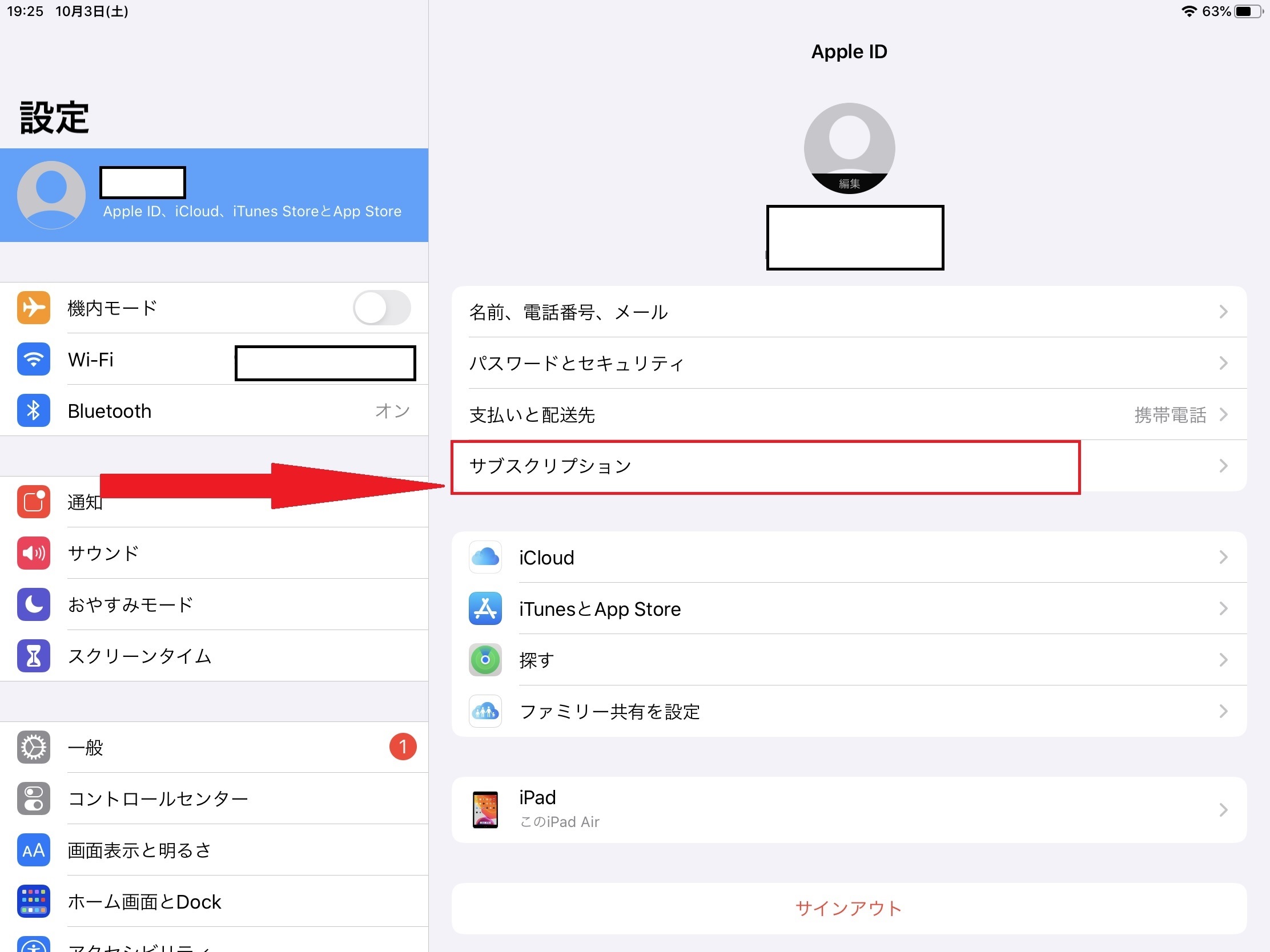Open iTunesとApp Store row
The height and width of the screenshot is (952, 1270).
(x=849, y=608)
